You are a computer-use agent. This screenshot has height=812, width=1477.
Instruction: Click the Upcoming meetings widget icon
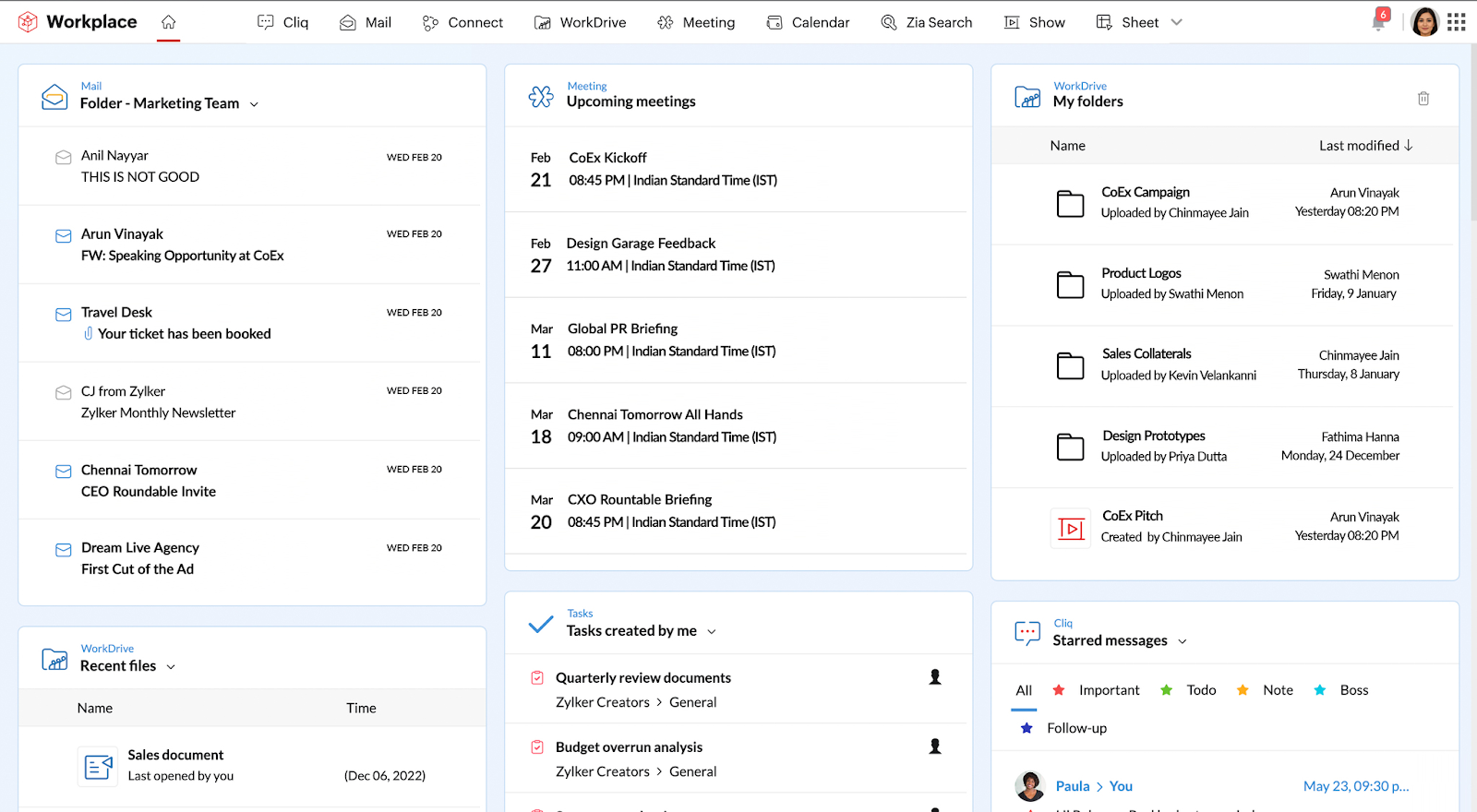point(541,96)
